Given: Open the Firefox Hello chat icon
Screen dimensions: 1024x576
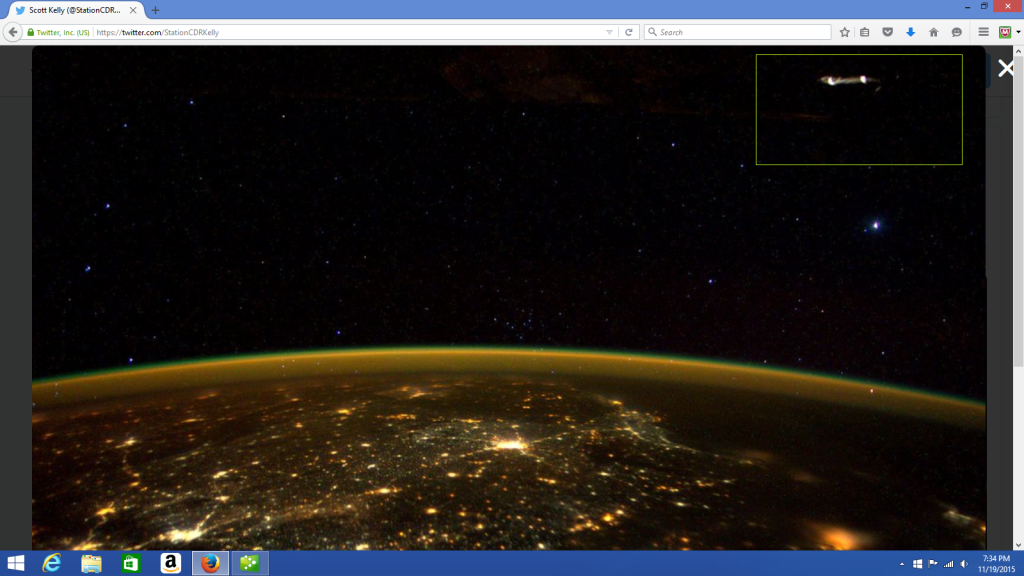Looking at the screenshot, I should click(x=956, y=32).
